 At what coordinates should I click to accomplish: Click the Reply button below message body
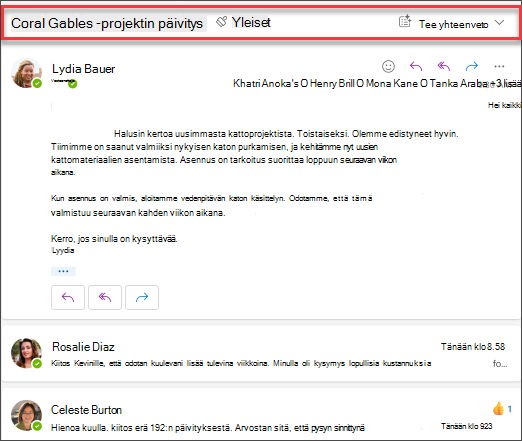pos(68,297)
